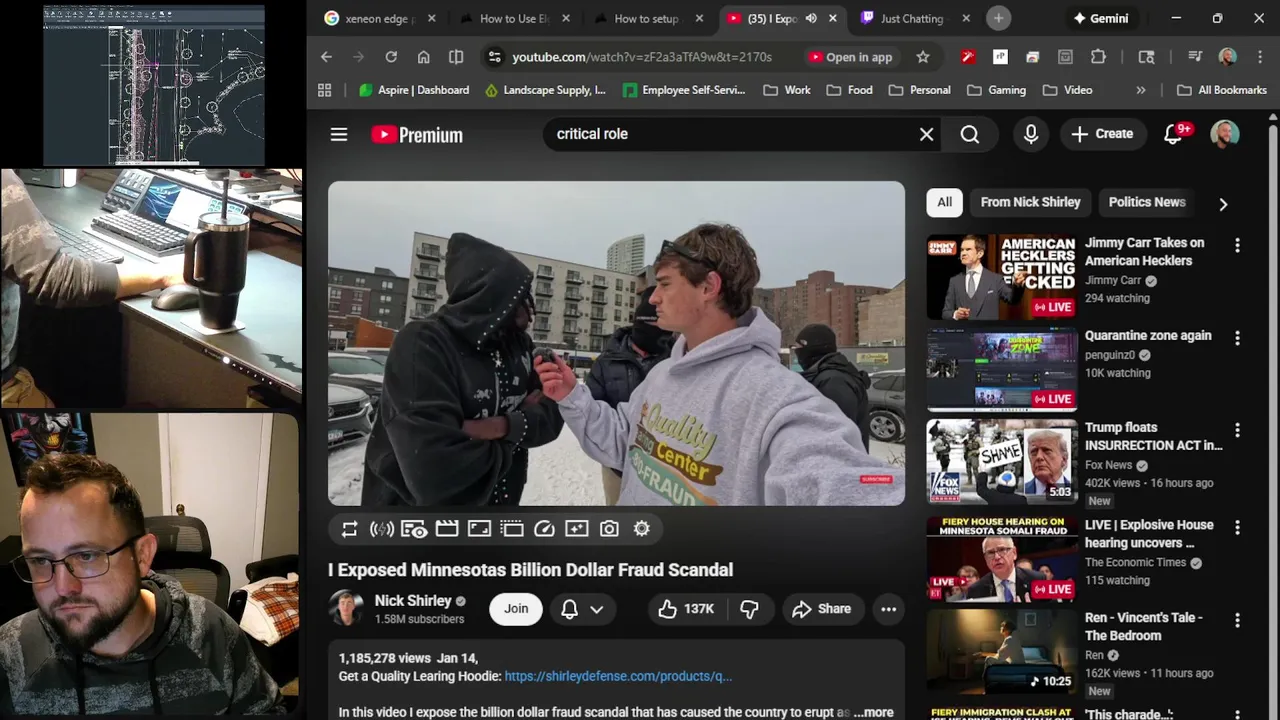Select the All filter chip
The image size is (1280, 720).
pos(944,202)
